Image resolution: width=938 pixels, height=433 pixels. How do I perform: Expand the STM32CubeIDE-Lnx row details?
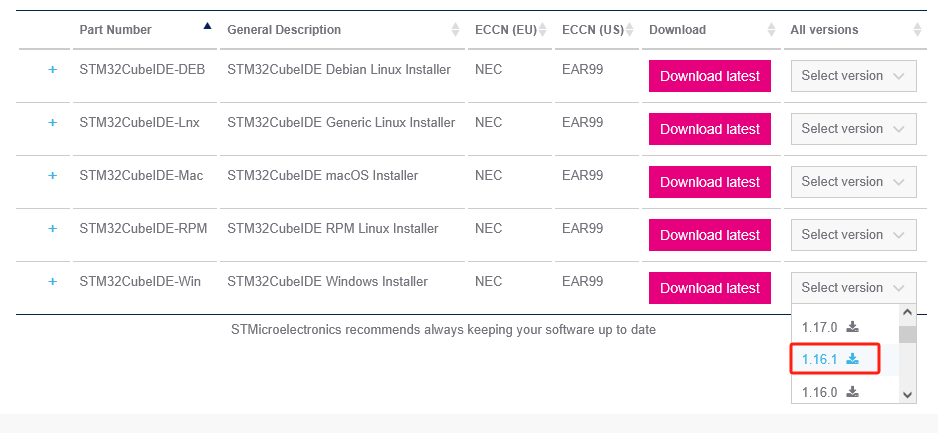click(x=53, y=123)
